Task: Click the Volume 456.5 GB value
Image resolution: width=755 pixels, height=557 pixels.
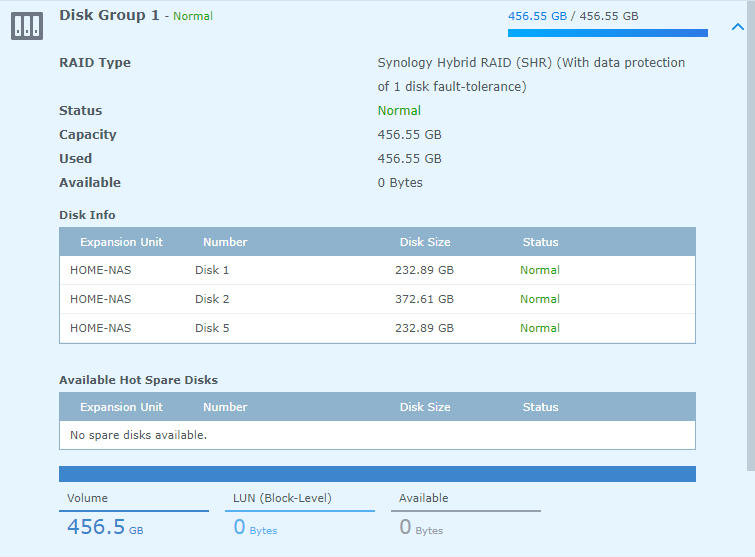Action: point(105,527)
